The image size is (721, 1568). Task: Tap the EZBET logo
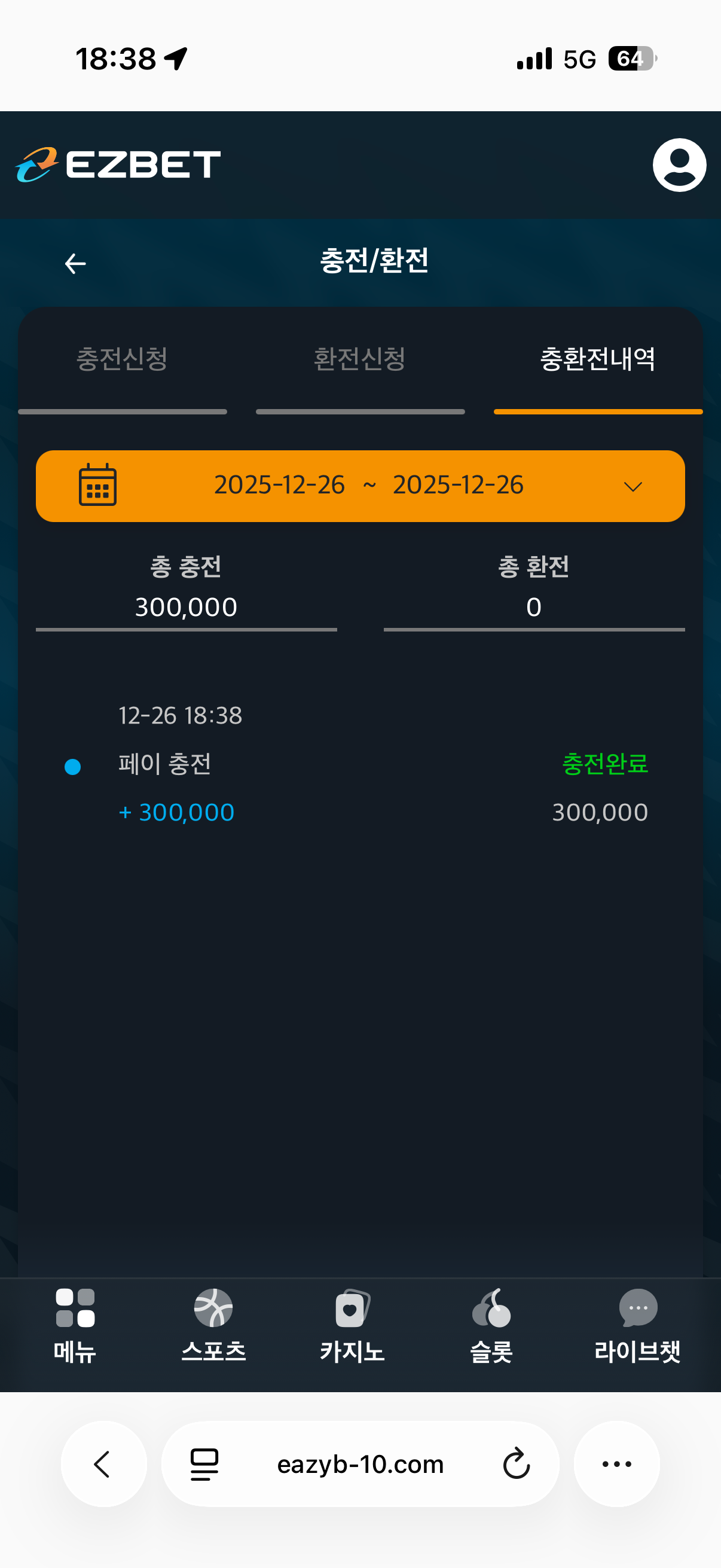click(x=118, y=164)
